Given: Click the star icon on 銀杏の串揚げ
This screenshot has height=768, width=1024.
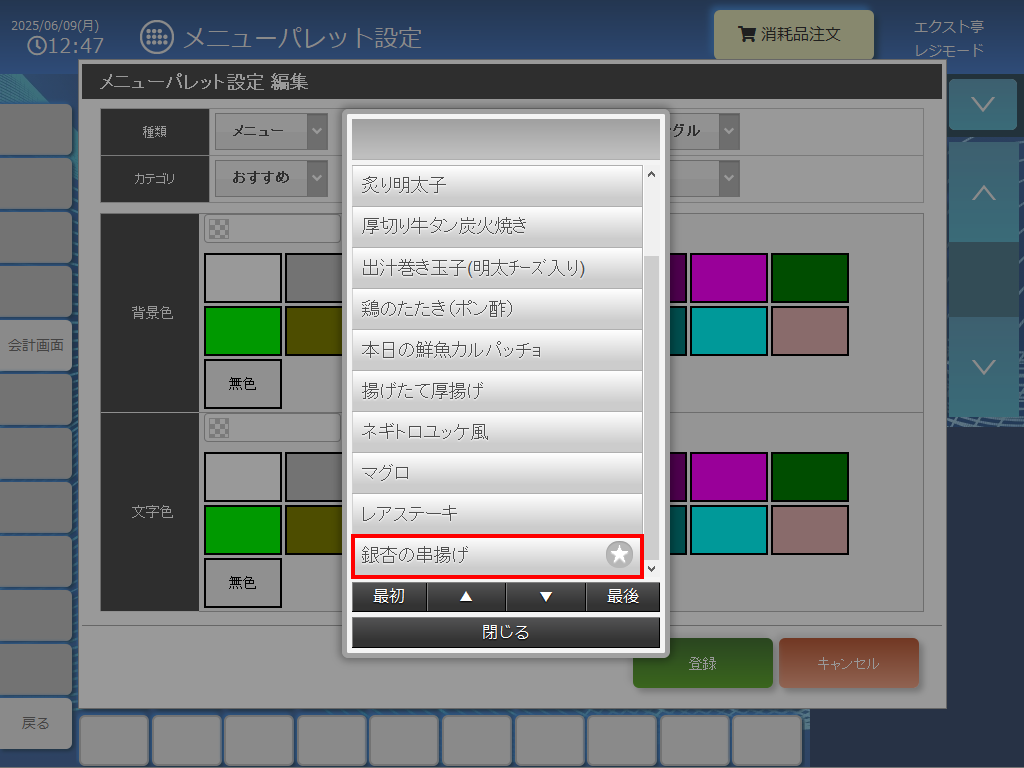Looking at the screenshot, I should (619, 554).
